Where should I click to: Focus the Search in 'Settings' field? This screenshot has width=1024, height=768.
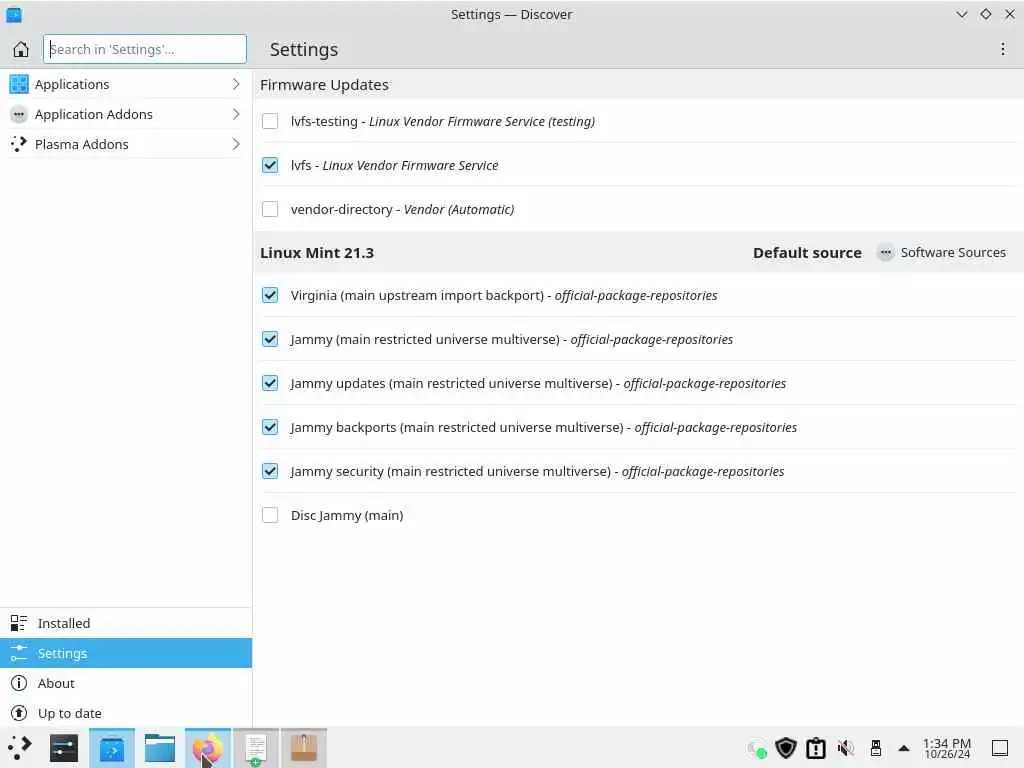[x=145, y=49]
